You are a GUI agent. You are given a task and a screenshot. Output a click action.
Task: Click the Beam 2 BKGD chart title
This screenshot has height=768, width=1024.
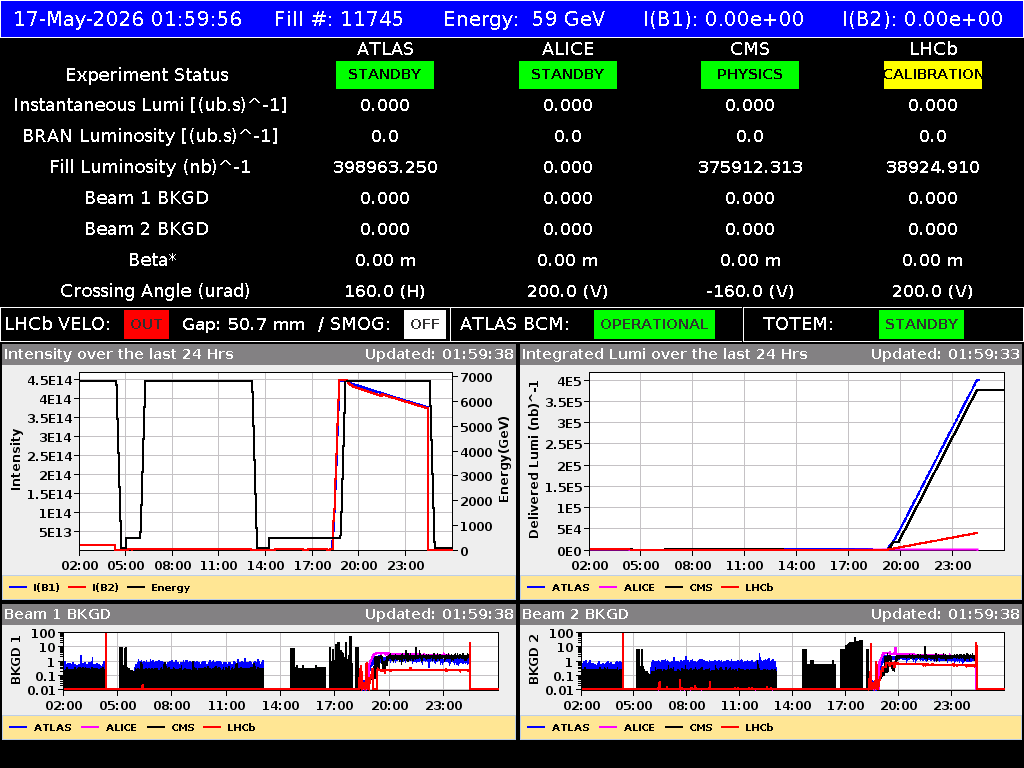[575, 615]
